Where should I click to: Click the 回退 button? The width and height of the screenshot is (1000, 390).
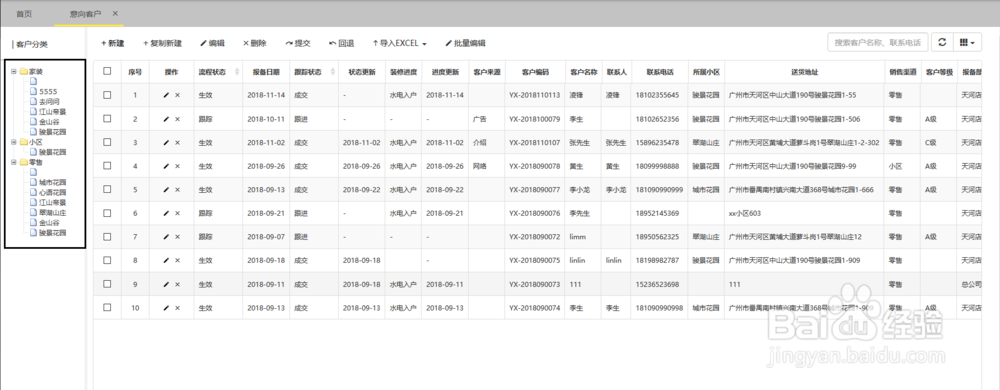tap(341, 43)
